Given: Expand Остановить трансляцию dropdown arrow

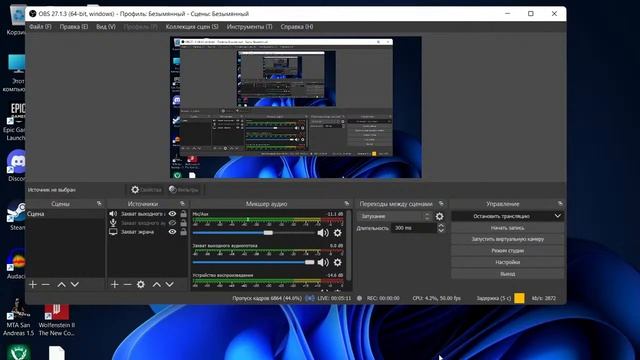Looking at the screenshot, I should pos(558,216).
